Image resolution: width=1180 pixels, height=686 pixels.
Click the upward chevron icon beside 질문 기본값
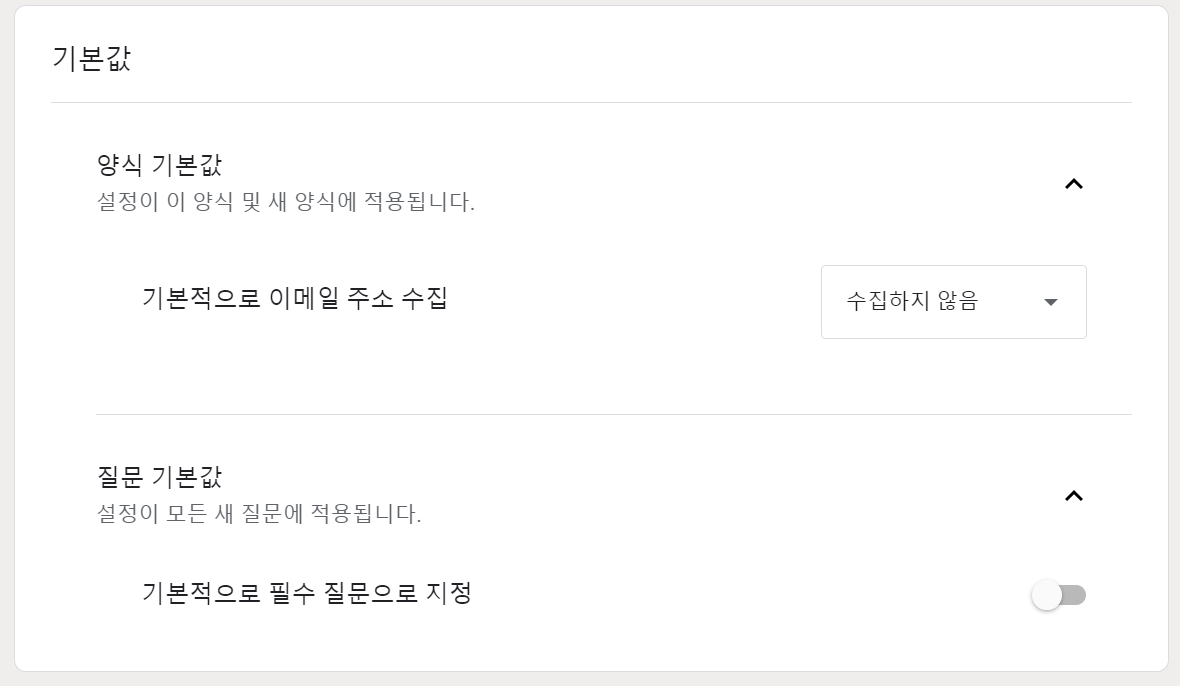pyautogui.click(x=1074, y=497)
